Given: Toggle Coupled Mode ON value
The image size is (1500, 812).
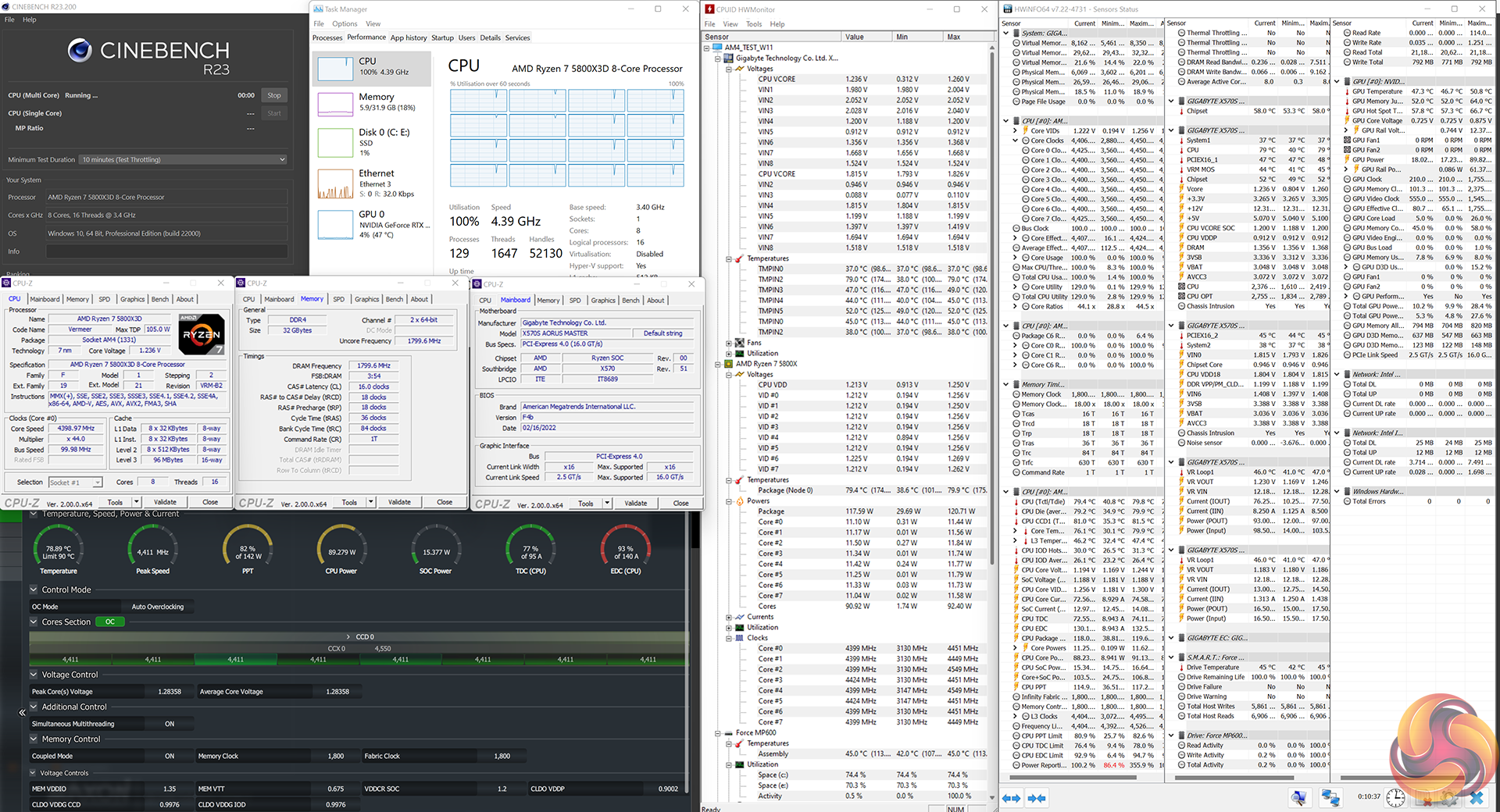Looking at the screenshot, I should [170, 756].
